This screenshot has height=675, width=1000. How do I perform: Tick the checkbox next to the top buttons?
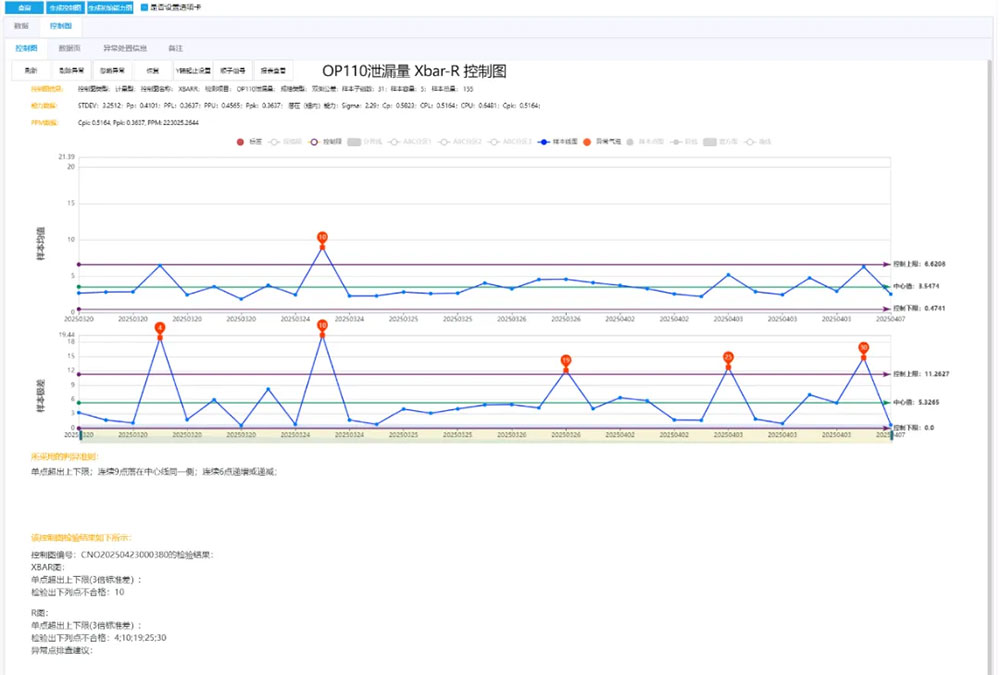click(144, 7)
